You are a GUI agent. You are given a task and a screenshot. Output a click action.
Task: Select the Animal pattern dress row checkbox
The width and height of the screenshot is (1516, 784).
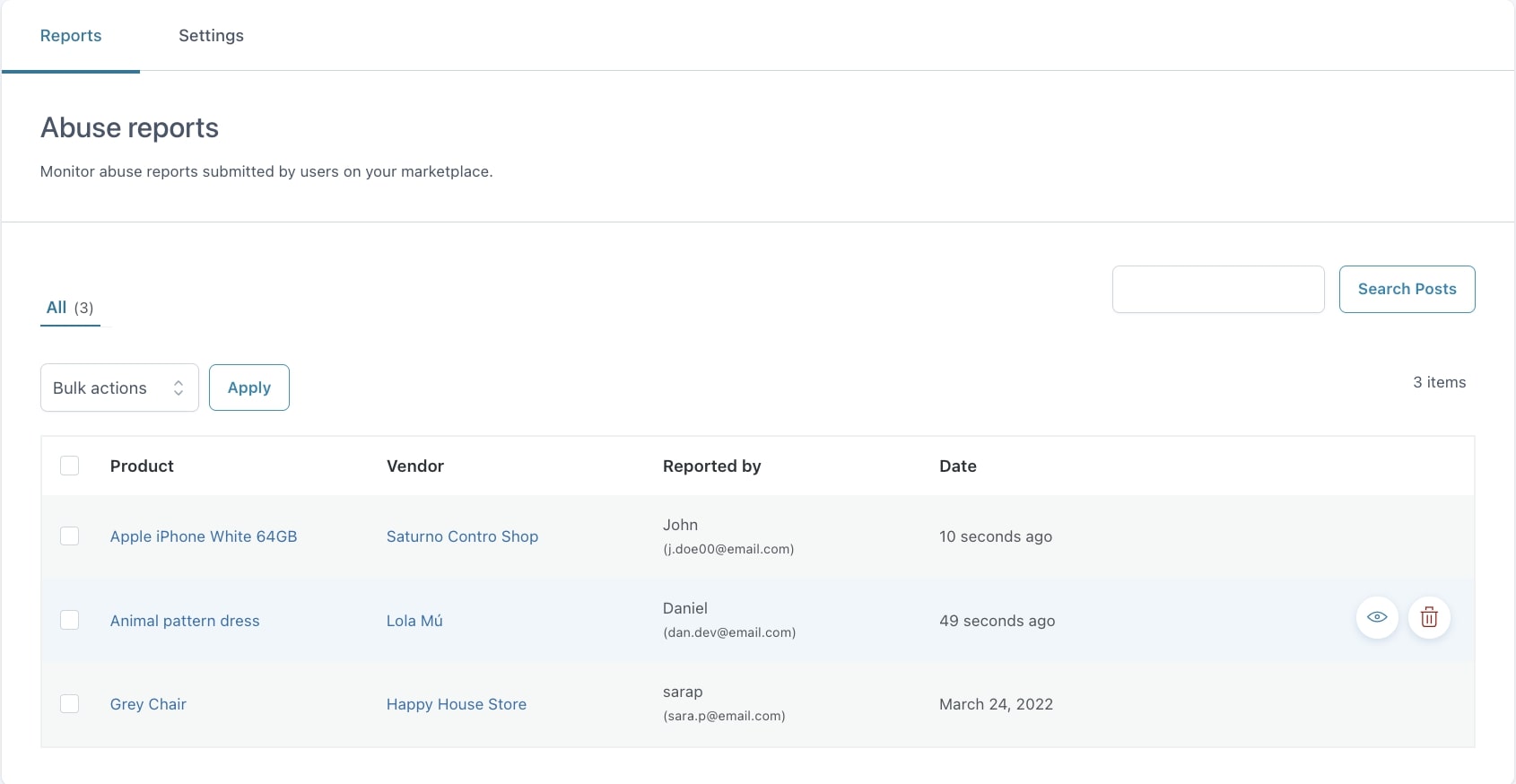(69, 620)
